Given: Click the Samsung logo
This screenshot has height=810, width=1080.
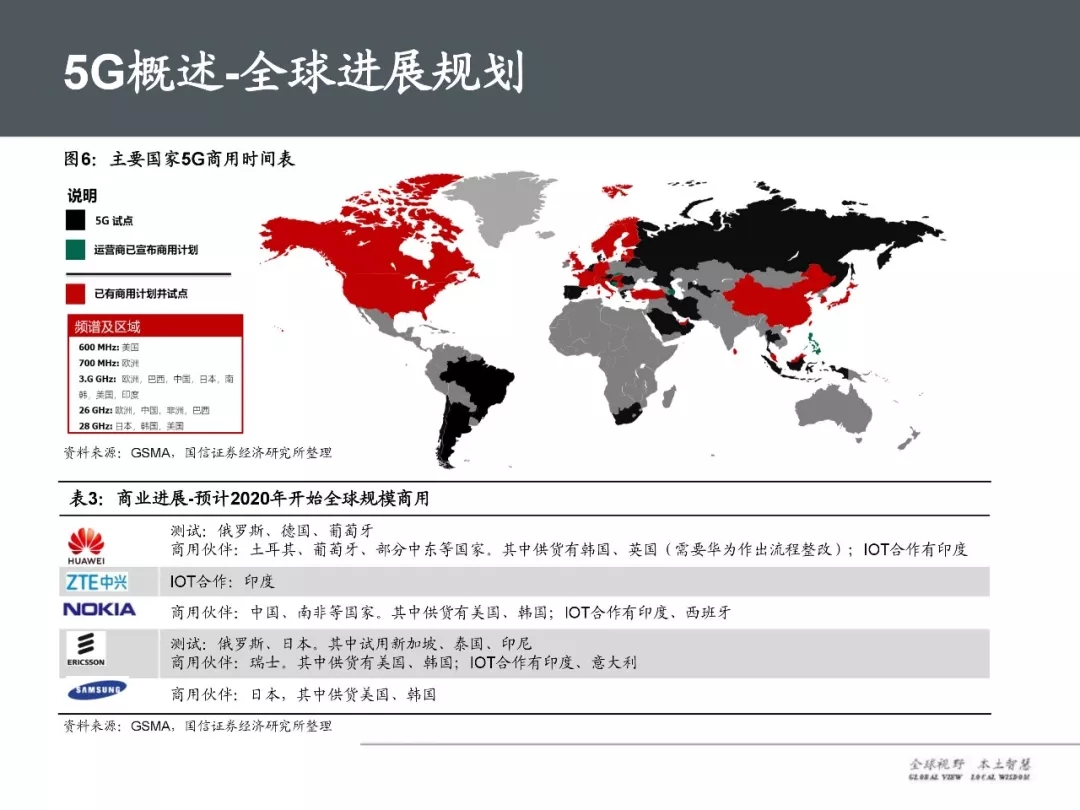Looking at the screenshot, I should point(97,689).
